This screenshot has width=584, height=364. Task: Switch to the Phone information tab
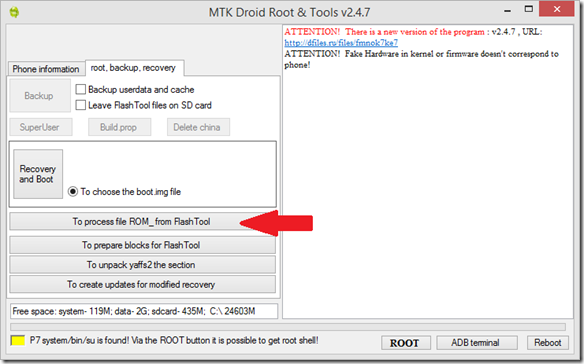[x=45, y=69]
